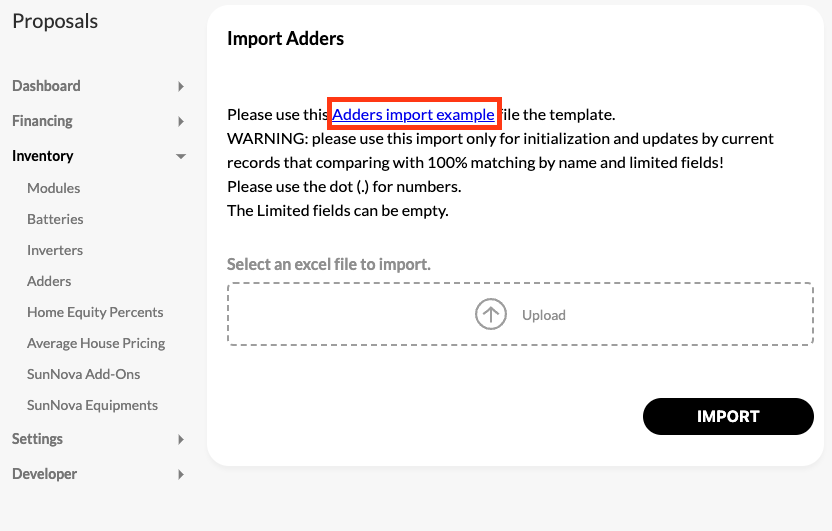Click the Proposals title

(x=55, y=21)
